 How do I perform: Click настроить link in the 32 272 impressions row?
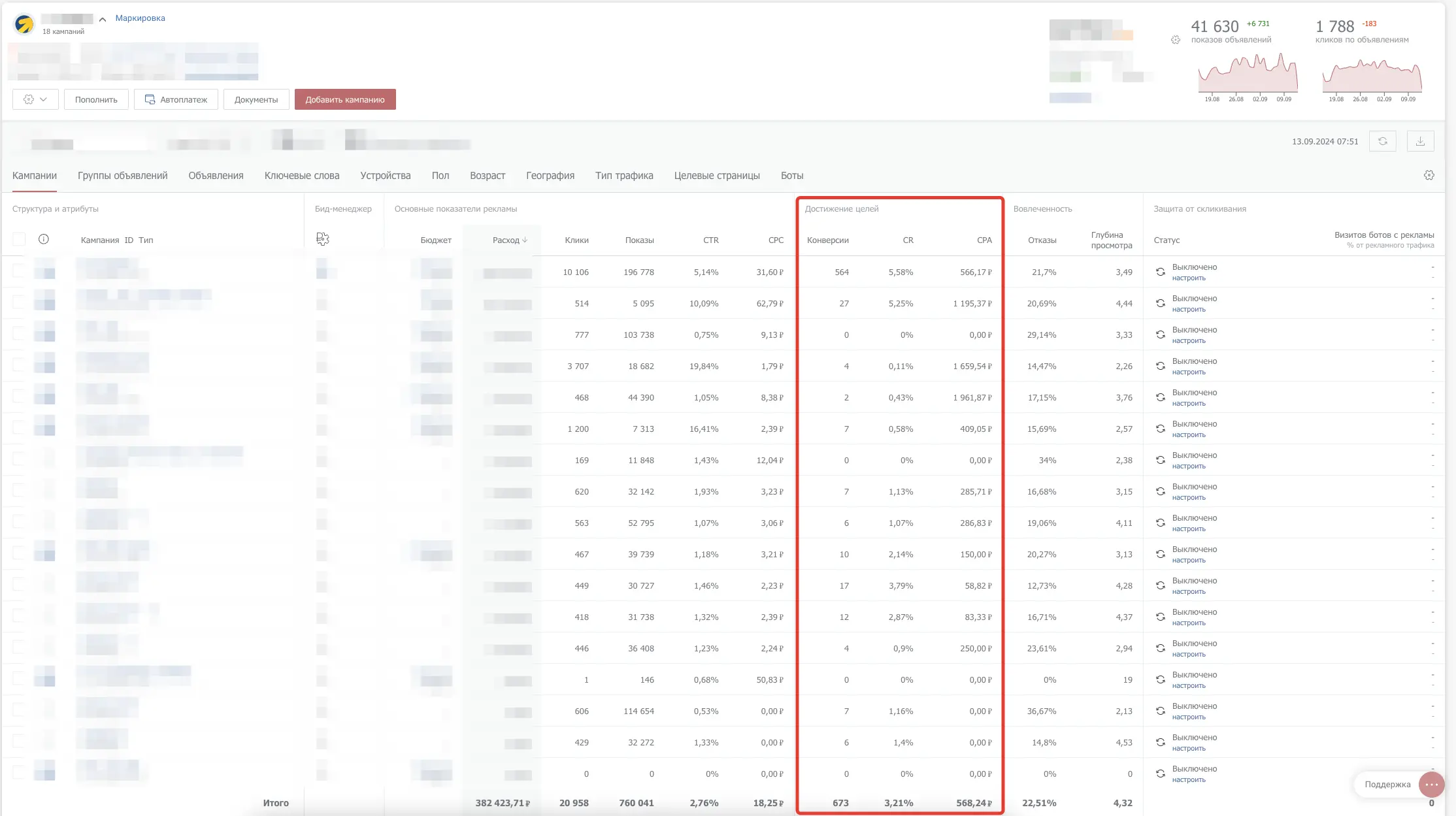tap(1189, 749)
